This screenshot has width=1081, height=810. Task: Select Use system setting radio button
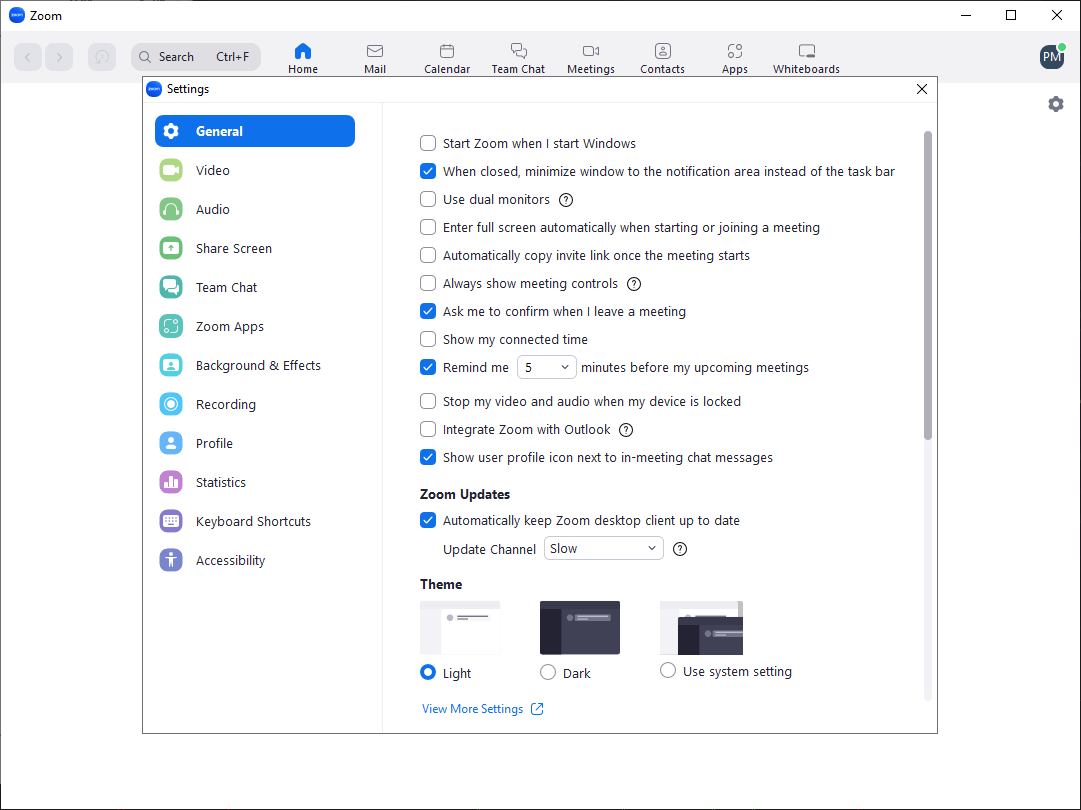(668, 671)
